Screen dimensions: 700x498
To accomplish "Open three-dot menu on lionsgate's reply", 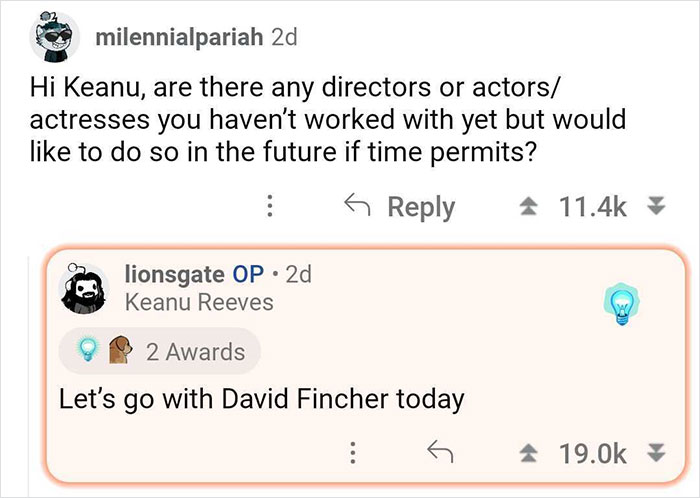I will [x=351, y=454].
